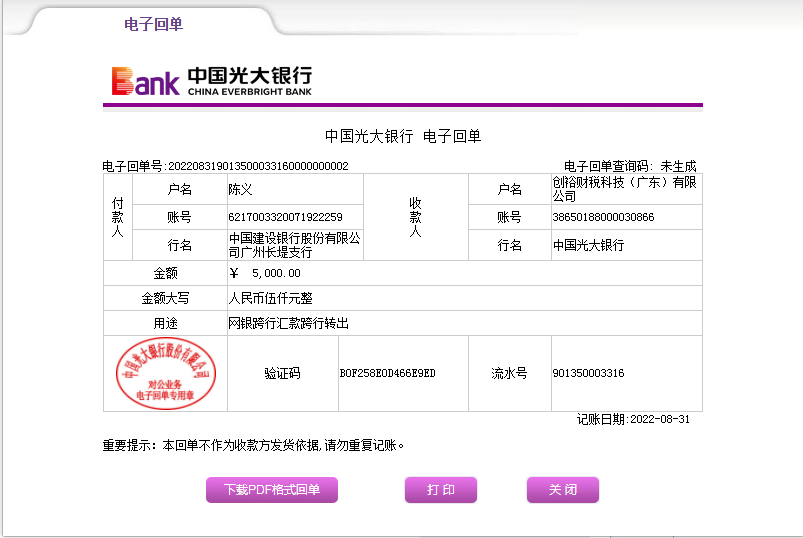Viewport: 803px width, 538px height.
Task: Click the 关闭 button
Action: click(563, 490)
